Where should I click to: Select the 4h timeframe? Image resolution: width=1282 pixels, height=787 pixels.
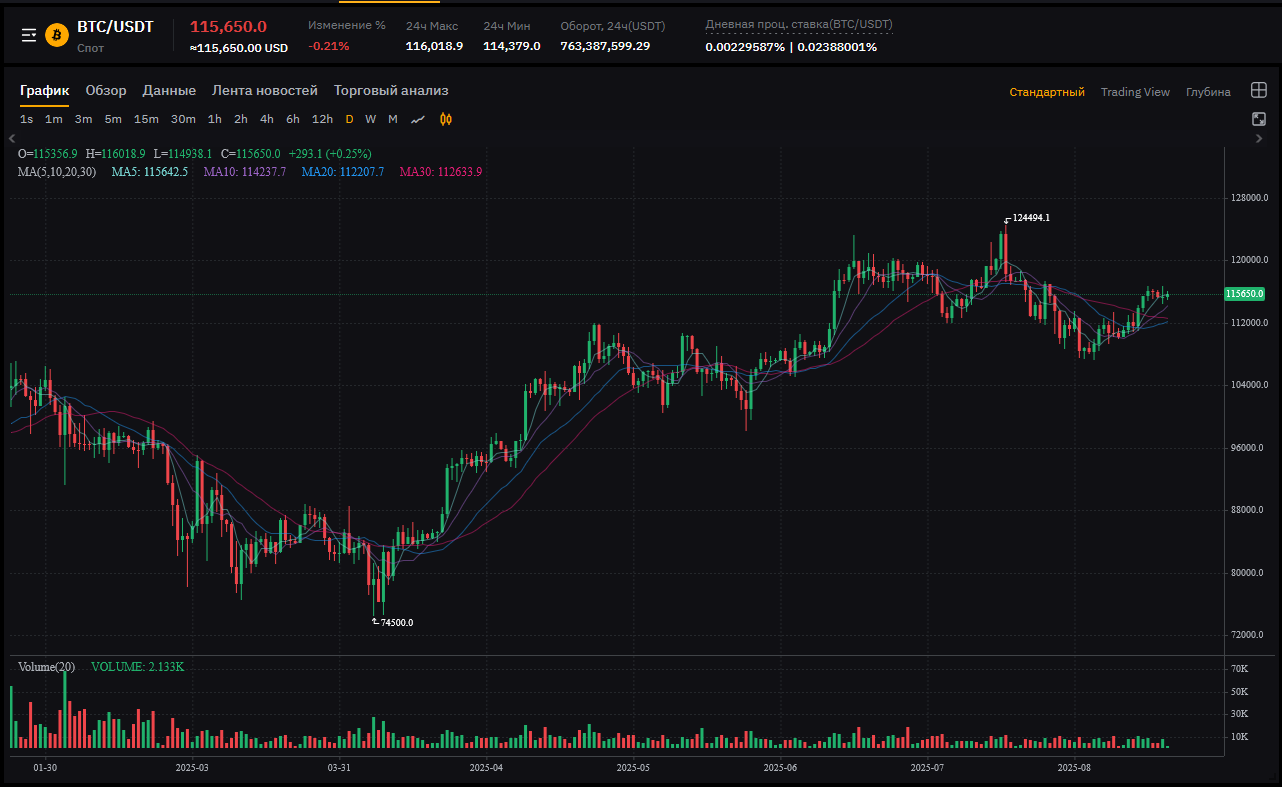click(267, 119)
